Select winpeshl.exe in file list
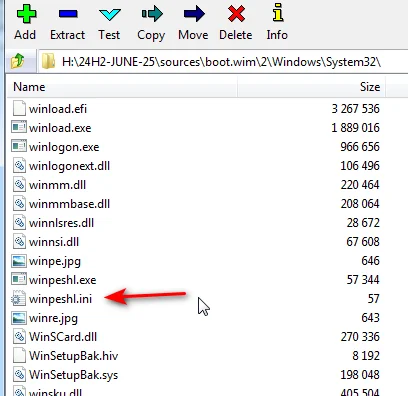This screenshot has width=409, height=396. point(62,280)
